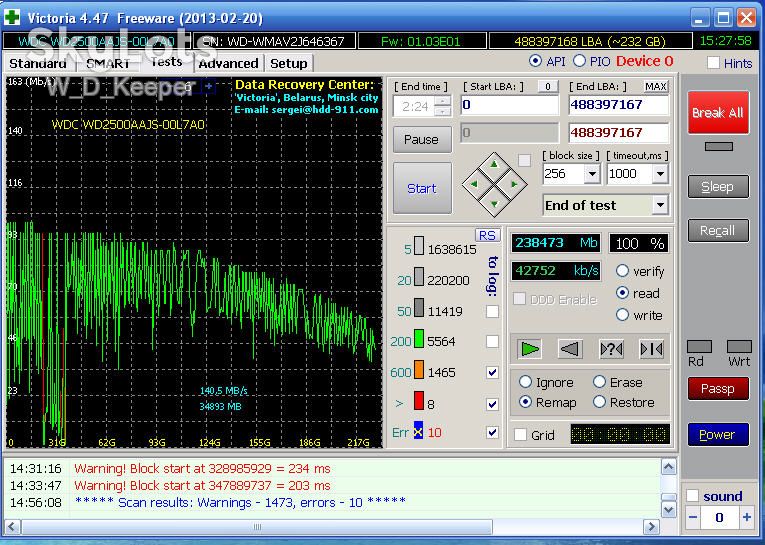Toggle log checkbox for 50 ms blocks
The width and height of the screenshot is (765, 545).
[x=493, y=311]
